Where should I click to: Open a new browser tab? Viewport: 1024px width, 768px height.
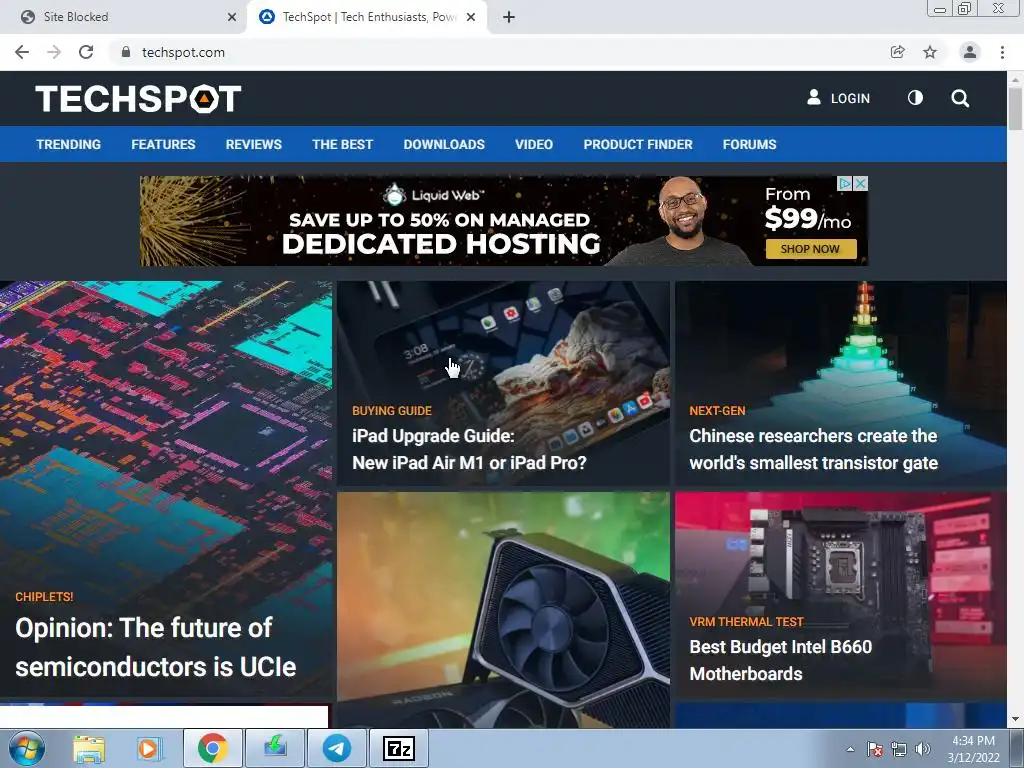509,17
